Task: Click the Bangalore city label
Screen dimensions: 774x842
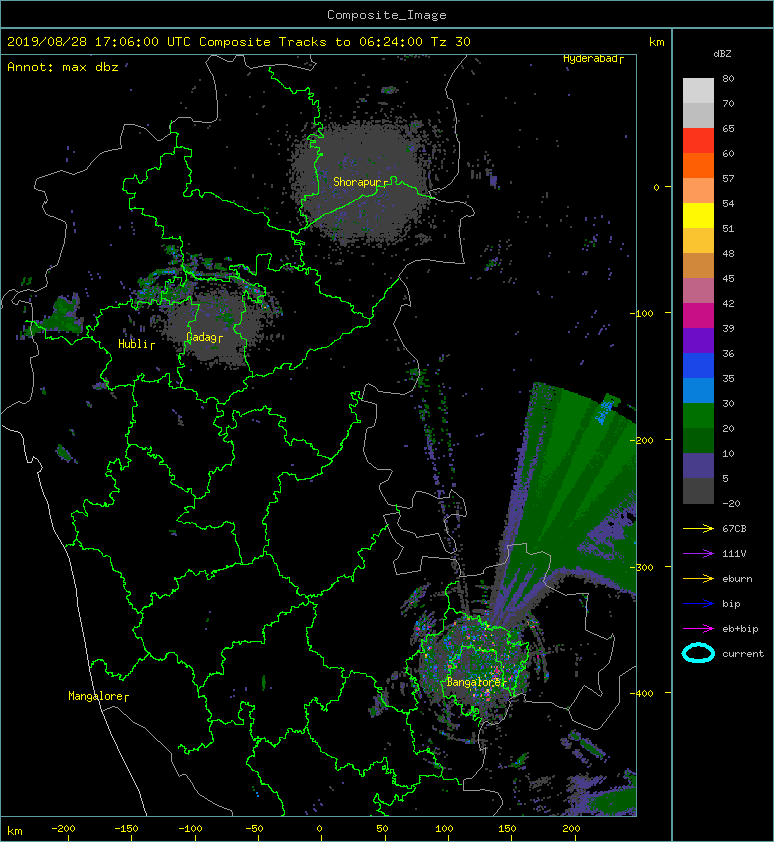Action: [474, 682]
